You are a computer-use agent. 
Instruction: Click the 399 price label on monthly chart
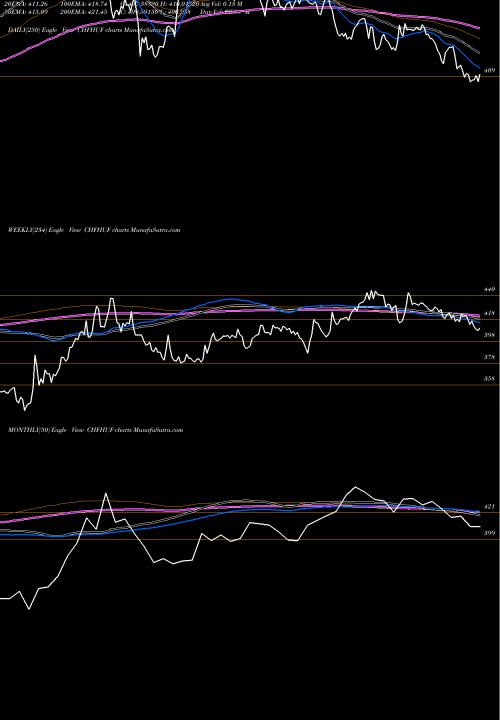point(489,533)
